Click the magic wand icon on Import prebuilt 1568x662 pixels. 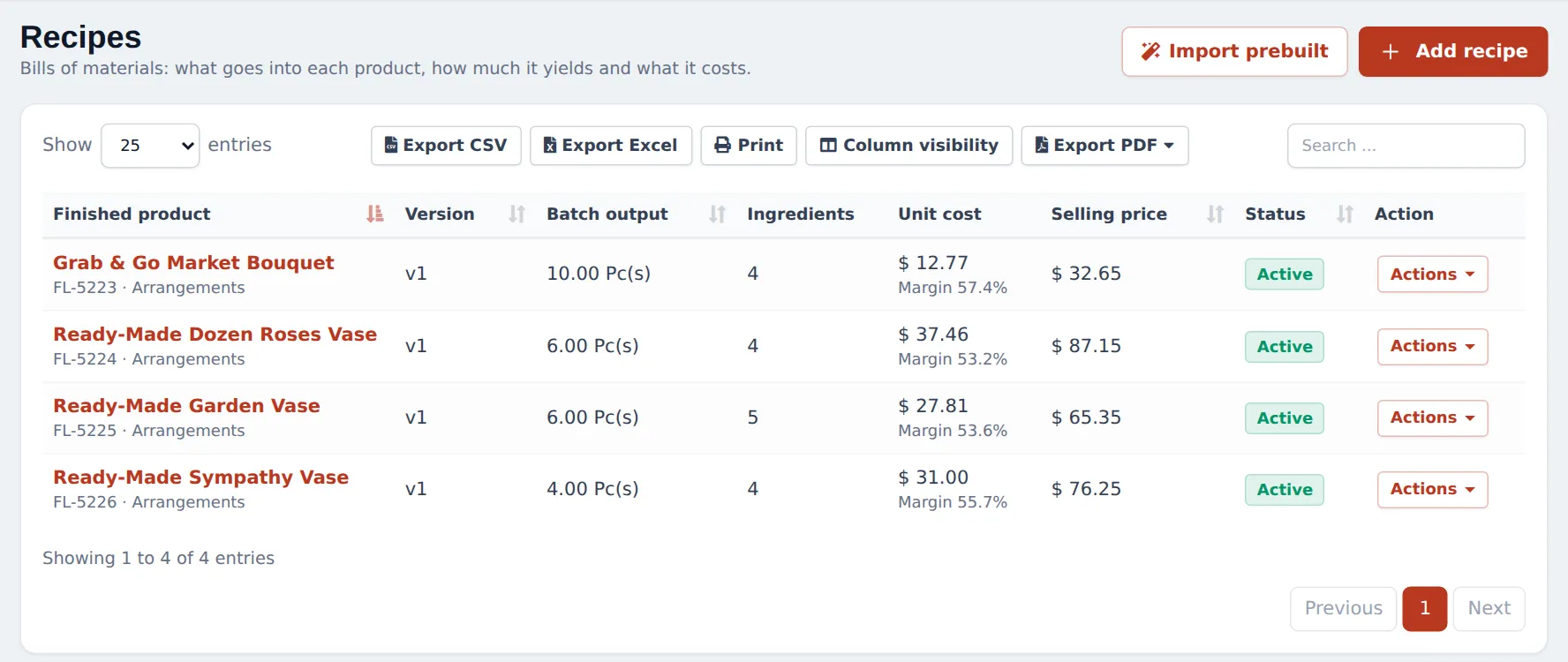1150,51
